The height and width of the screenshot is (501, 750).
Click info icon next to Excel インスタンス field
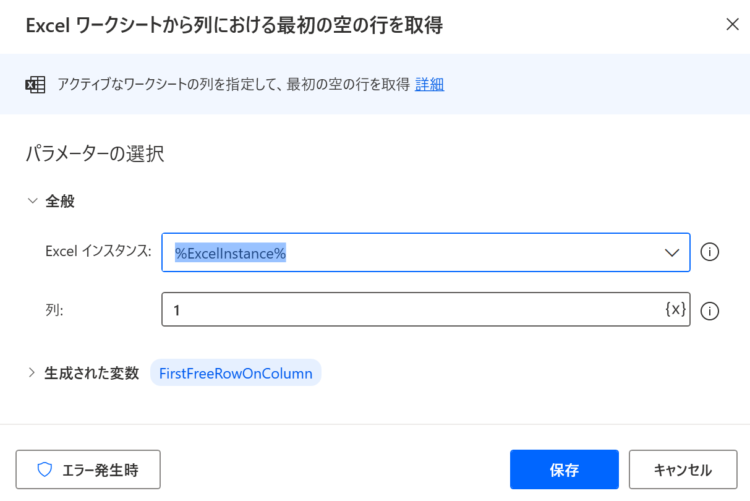(709, 252)
